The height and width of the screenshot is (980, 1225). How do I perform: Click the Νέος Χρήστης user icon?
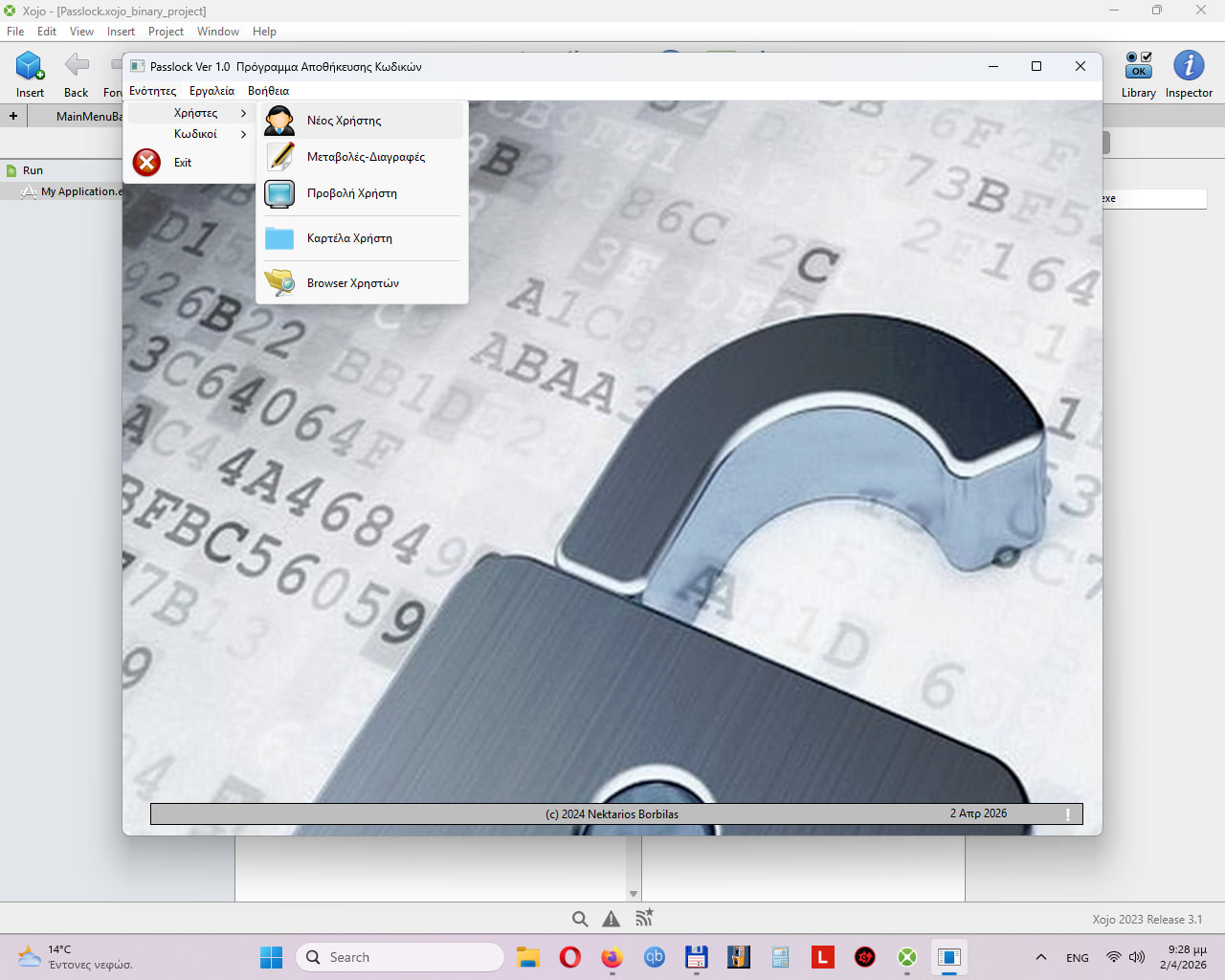(279, 121)
